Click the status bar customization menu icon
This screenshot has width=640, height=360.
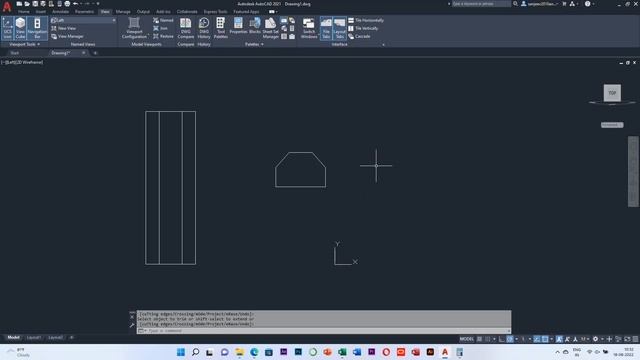point(635,339)
